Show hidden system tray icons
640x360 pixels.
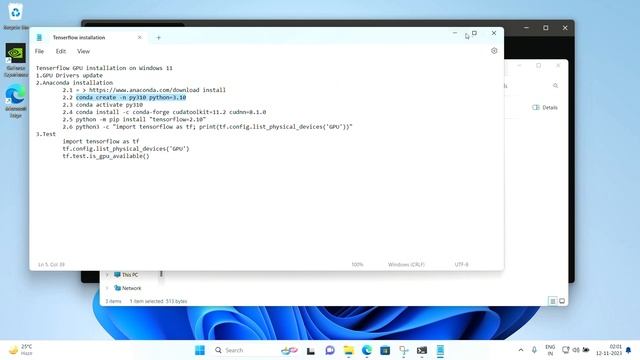click(521, 350)
